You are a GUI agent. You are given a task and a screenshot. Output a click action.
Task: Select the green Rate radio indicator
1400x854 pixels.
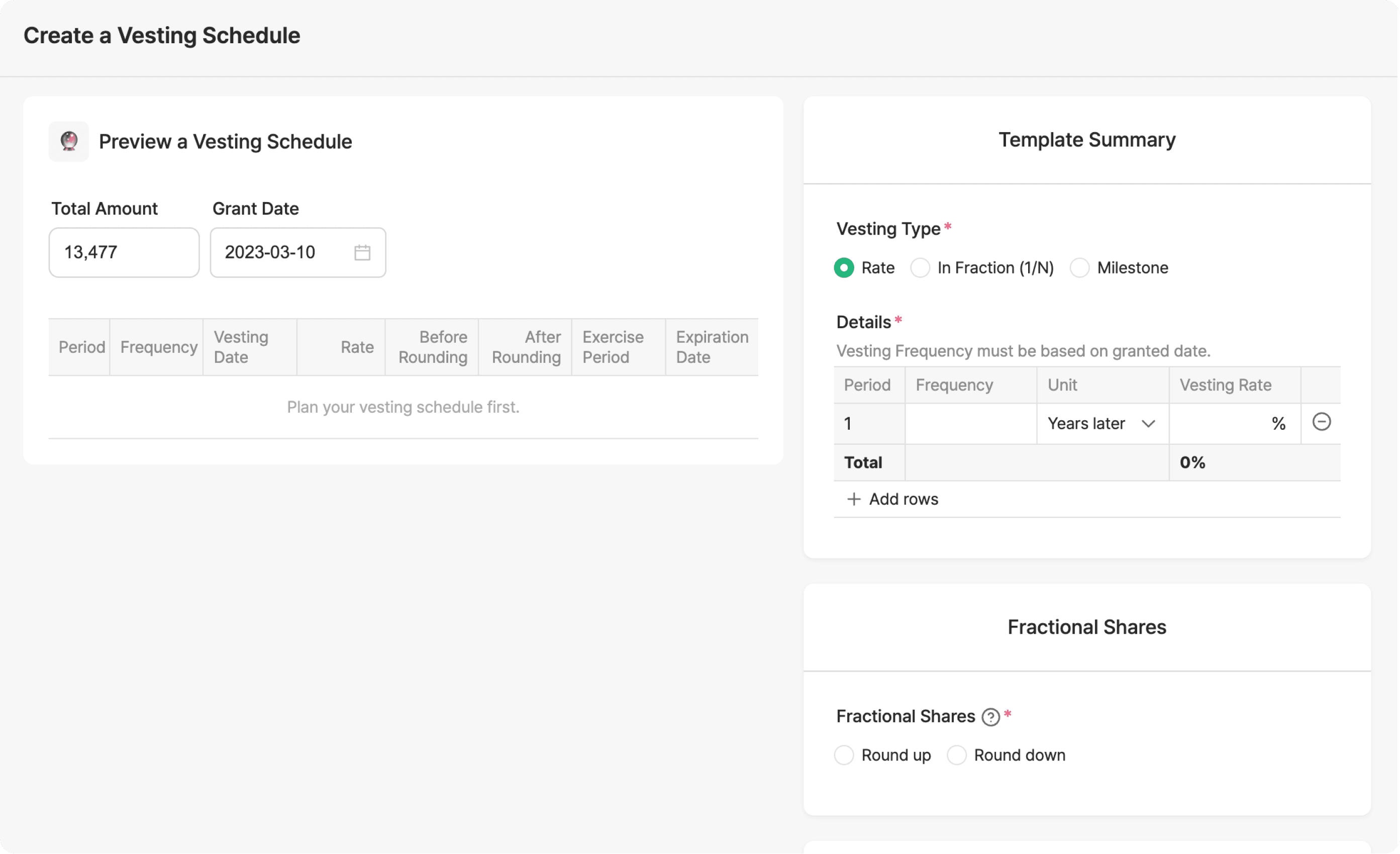coord(844,267)
